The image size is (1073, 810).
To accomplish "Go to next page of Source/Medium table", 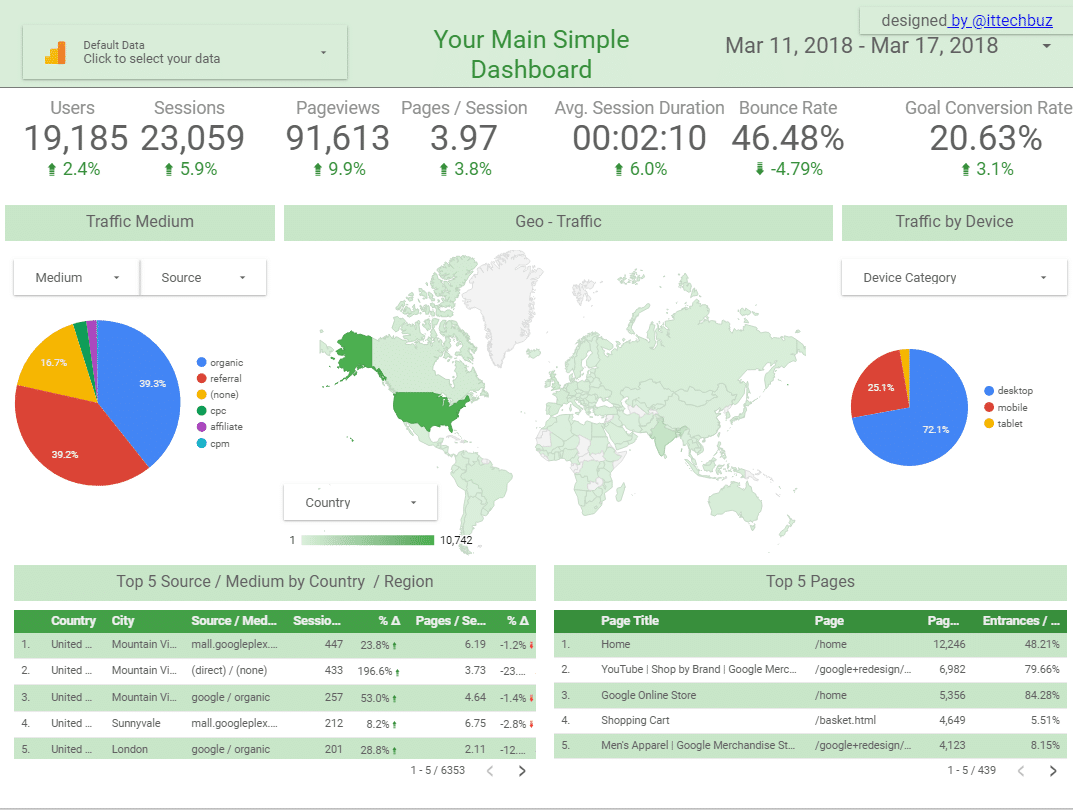I will point(522,771).
